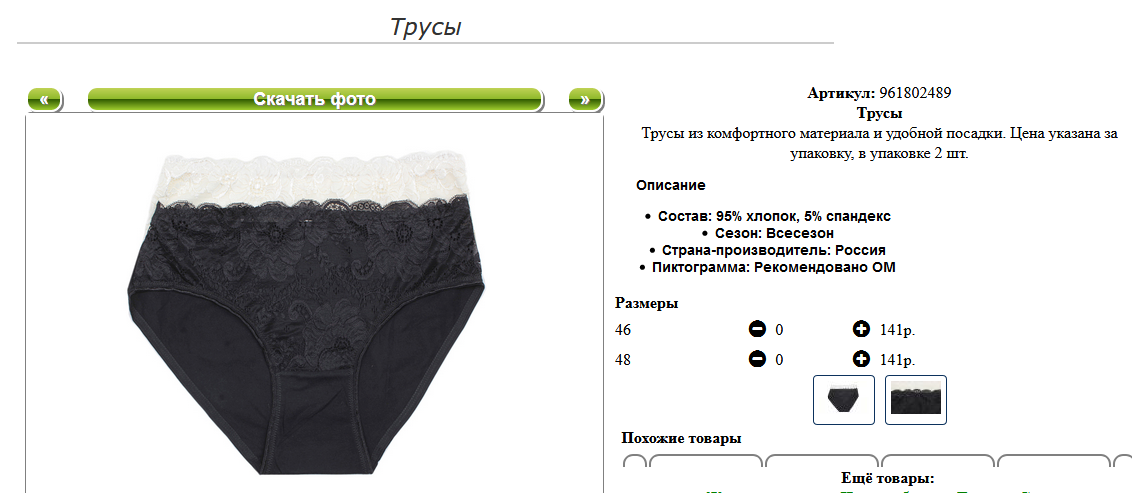Viewport: 1132px width, 493px height.
Task: Click the quantity value for size 48
Action: click(x=780, y=359)
